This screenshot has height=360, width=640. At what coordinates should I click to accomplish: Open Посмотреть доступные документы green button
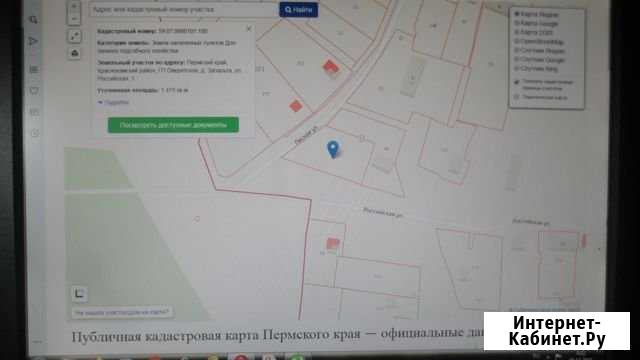coord(173,125)
